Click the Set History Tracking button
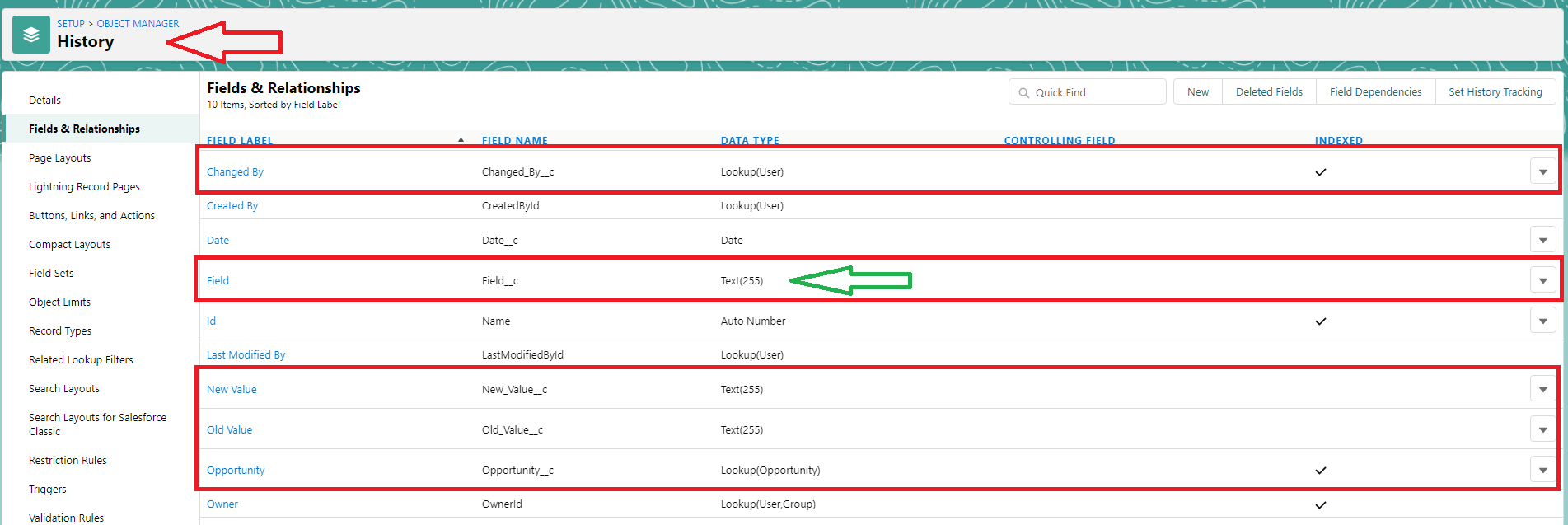 point(1495,92)
